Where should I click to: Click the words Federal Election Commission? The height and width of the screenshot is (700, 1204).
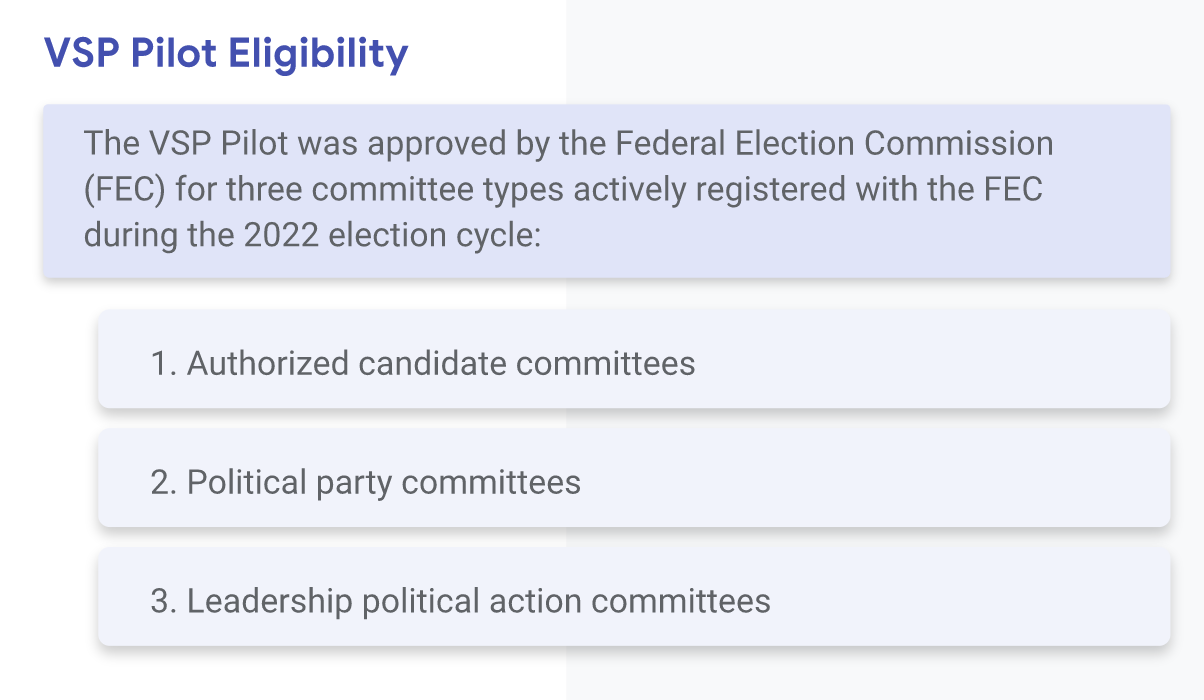point(834,143)
